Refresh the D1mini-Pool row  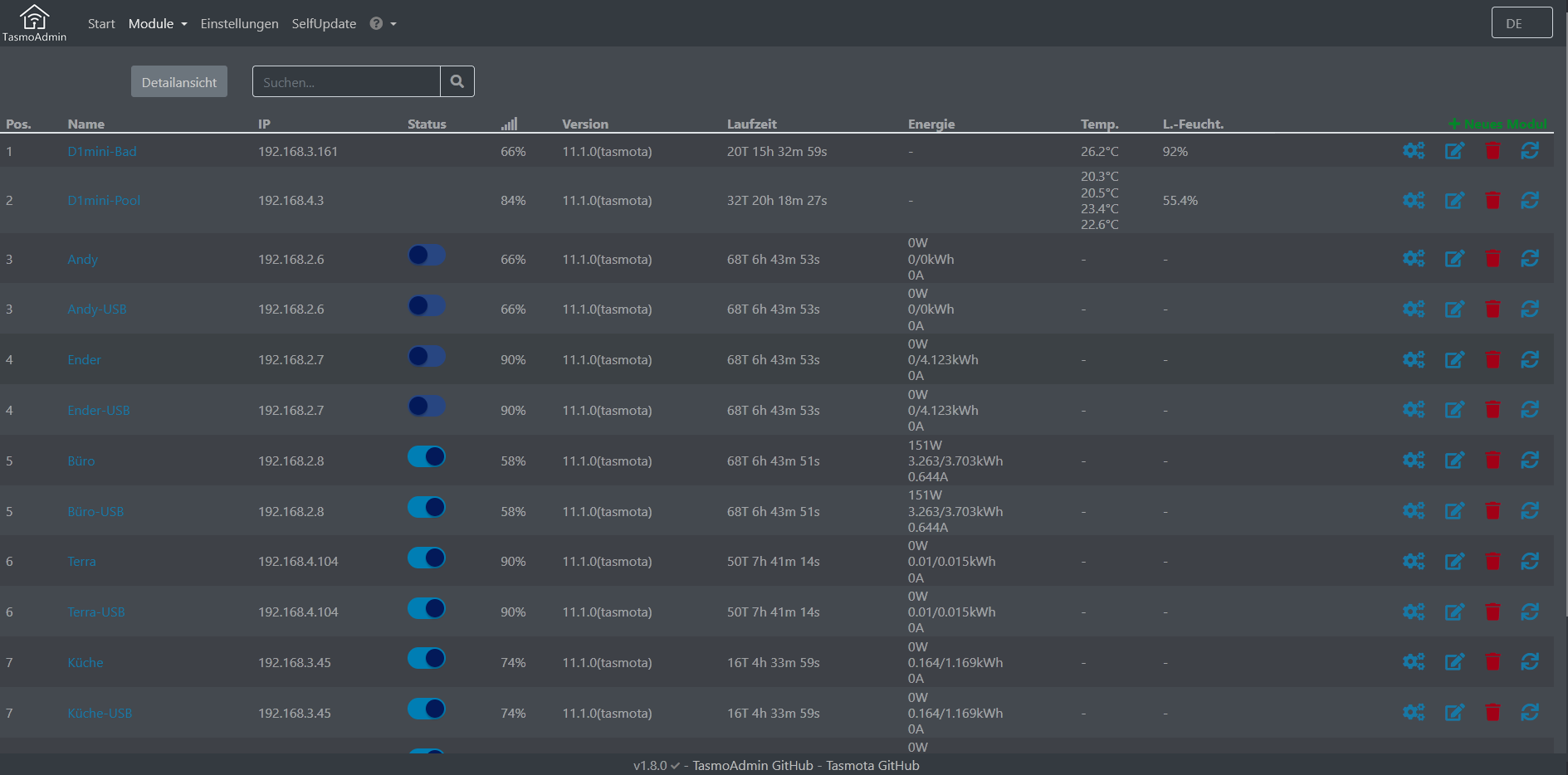pos(1530,200)
